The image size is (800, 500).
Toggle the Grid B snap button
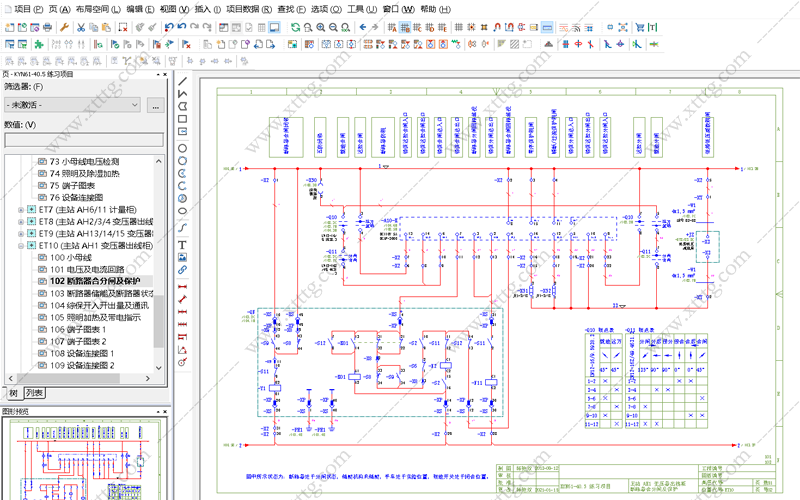coord(405,27)
